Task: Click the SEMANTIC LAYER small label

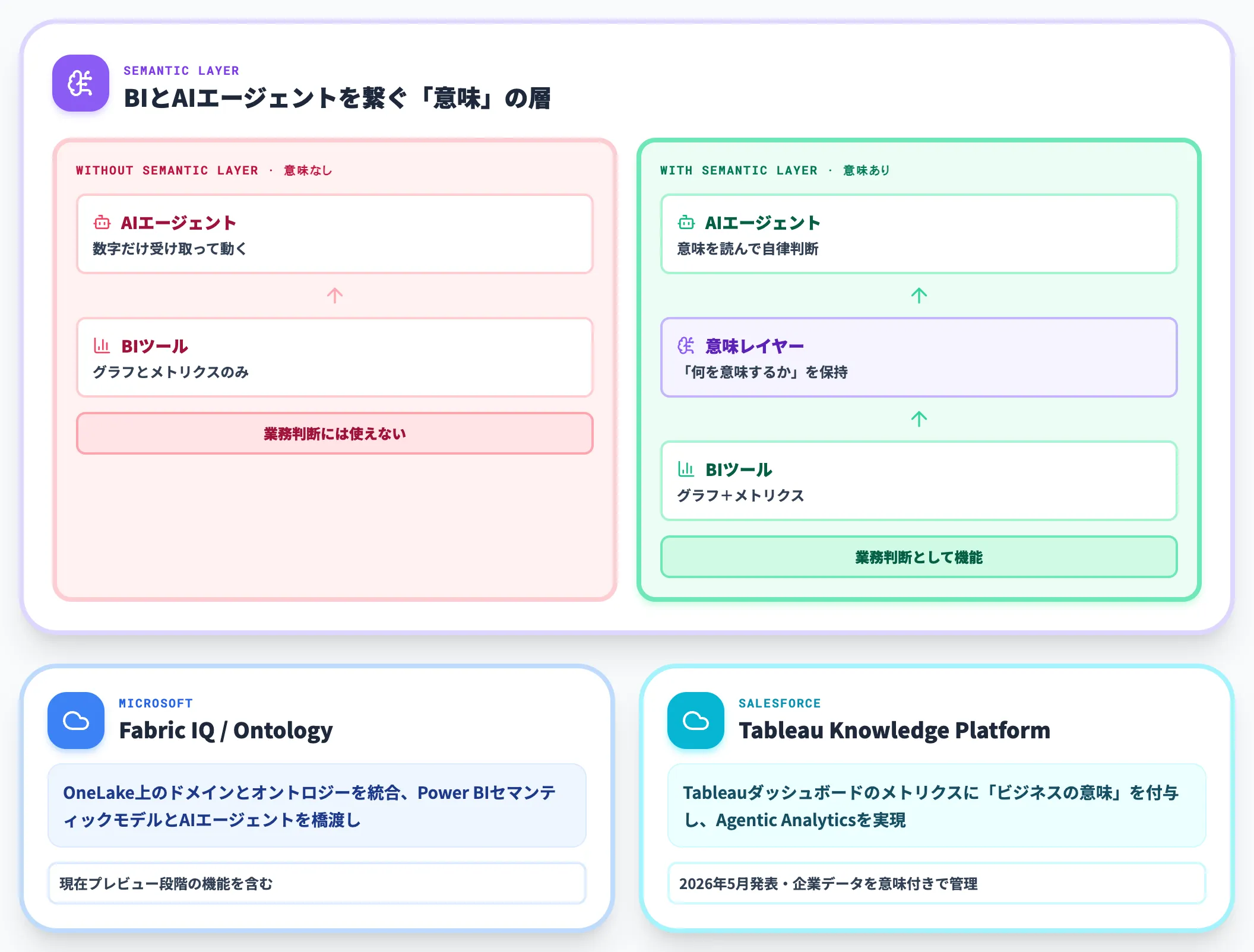Action: [x=181, y=71]
